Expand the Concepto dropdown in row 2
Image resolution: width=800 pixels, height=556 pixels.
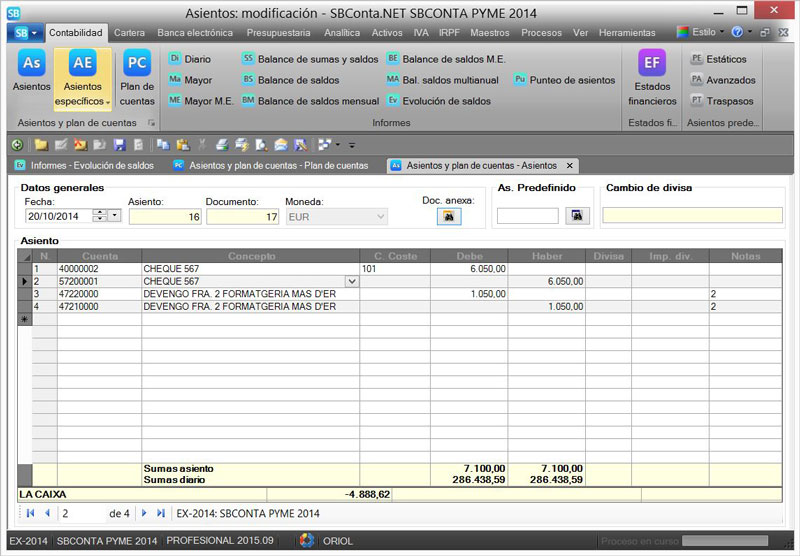click(350, 282)
